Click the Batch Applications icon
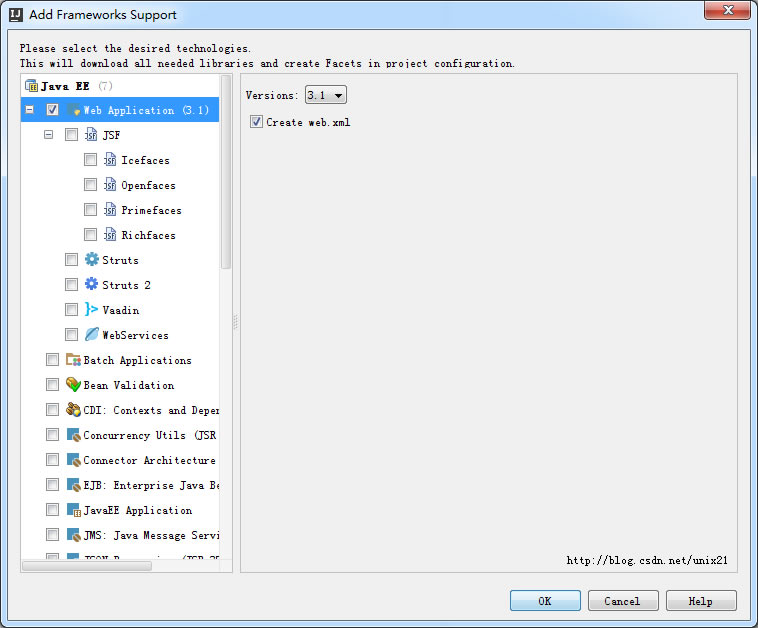758x628 pixels. click(73, 360)
